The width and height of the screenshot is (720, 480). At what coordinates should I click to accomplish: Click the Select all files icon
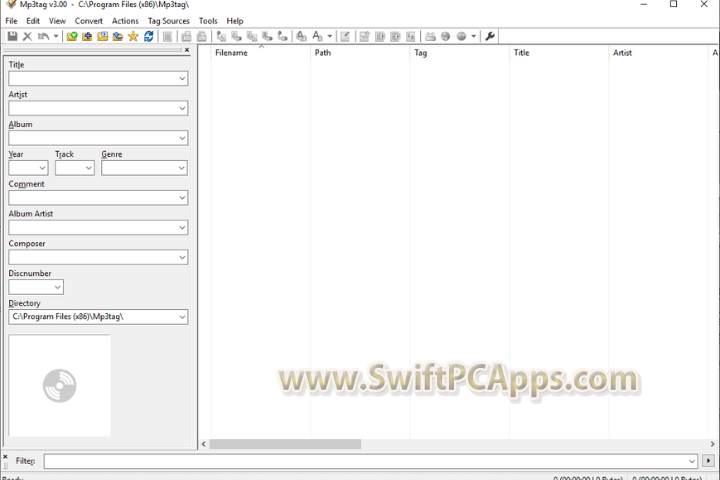[168, 36]
